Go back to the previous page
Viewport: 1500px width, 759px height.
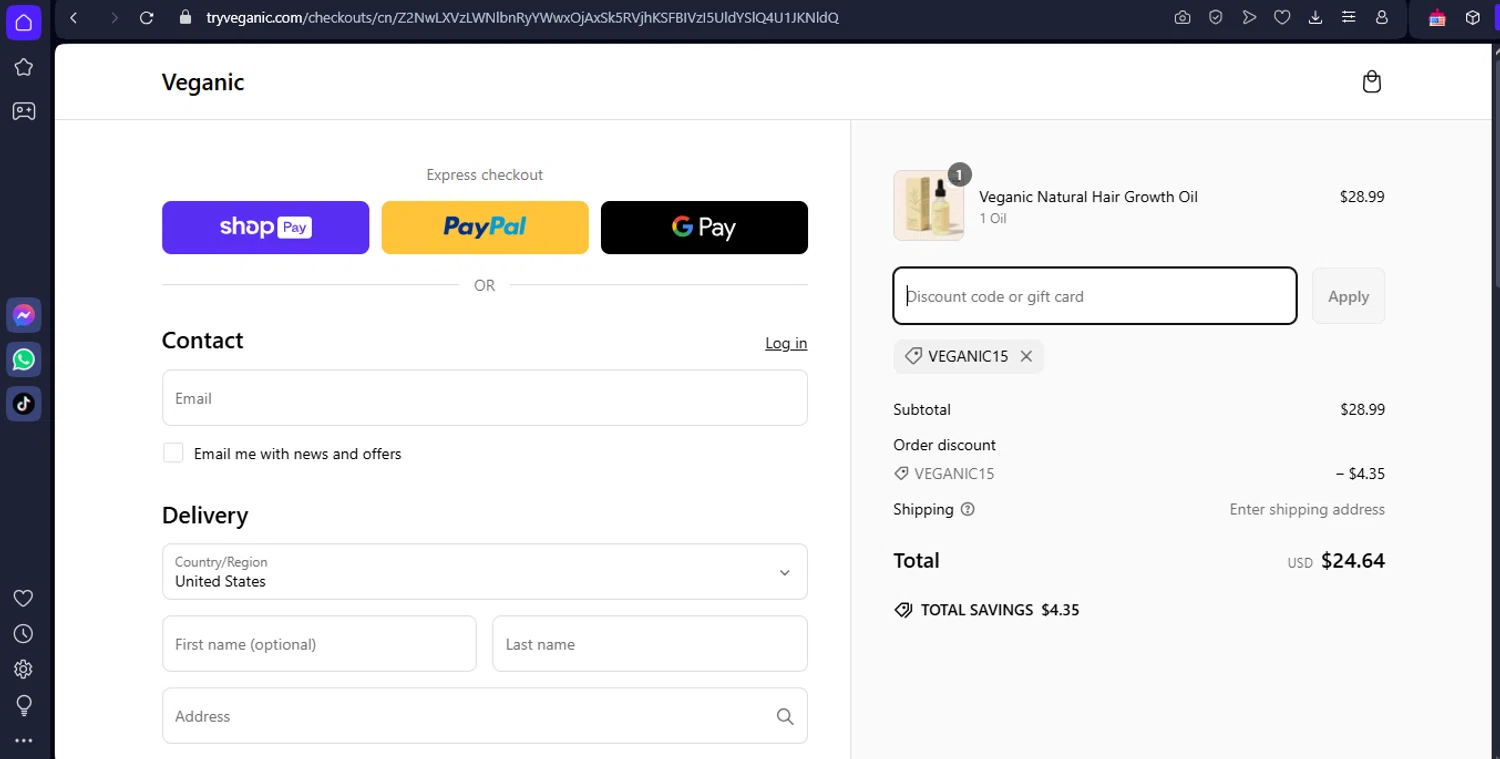75,18
